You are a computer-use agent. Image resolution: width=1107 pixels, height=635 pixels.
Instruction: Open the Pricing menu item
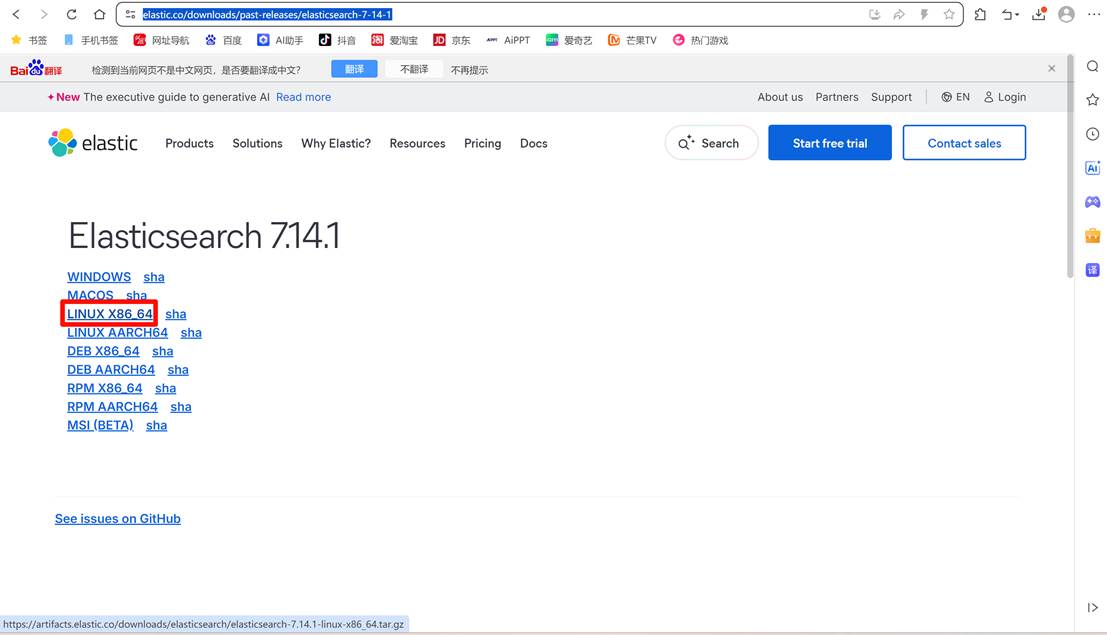pyautogui.click(x=482, y=143)
